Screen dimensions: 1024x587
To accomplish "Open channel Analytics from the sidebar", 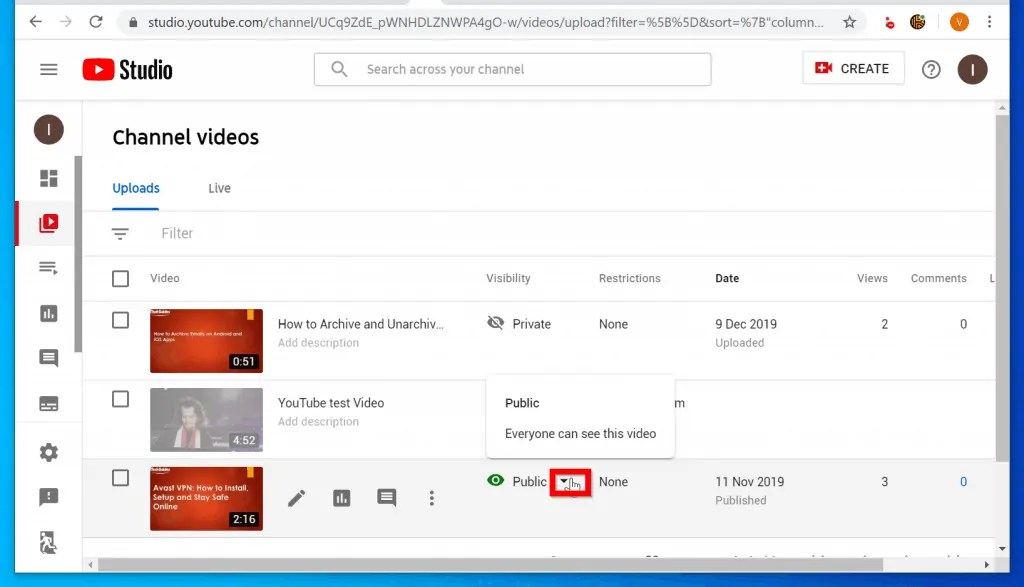I will [x=47, y=314].
